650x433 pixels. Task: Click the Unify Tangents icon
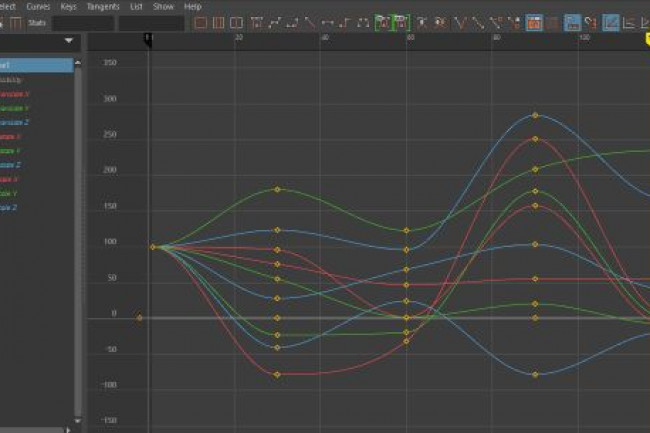(439, 22)
